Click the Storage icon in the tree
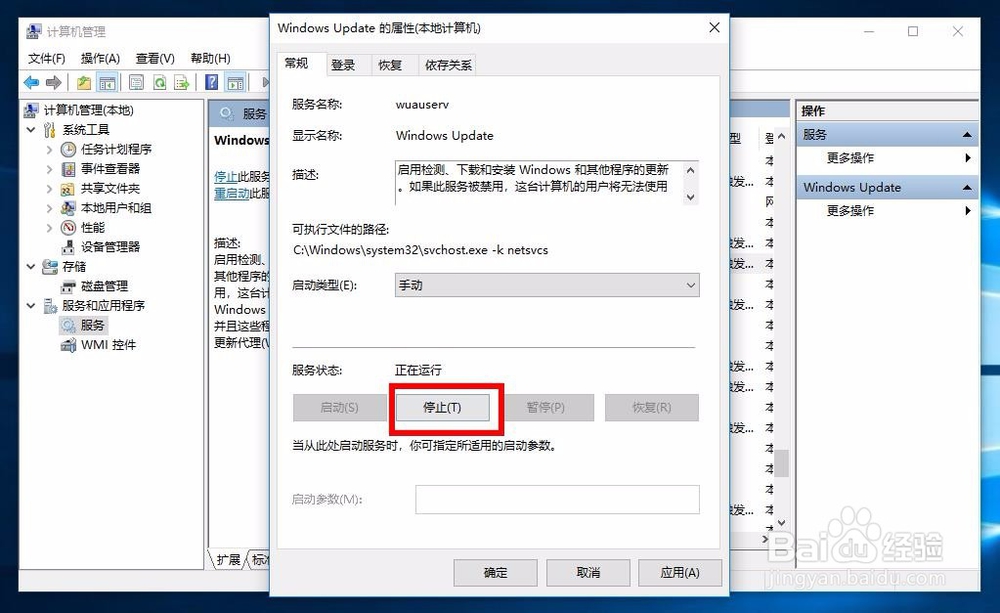 (50, 267)
